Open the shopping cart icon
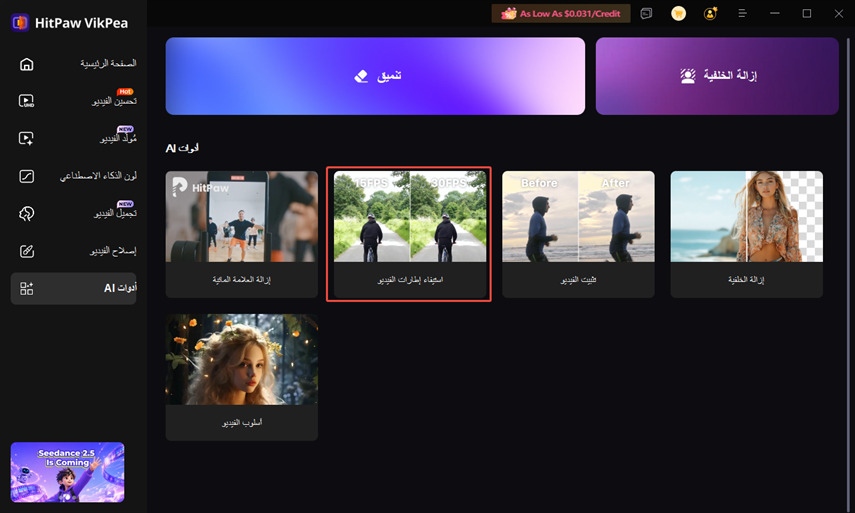 [x=678, y=14]
